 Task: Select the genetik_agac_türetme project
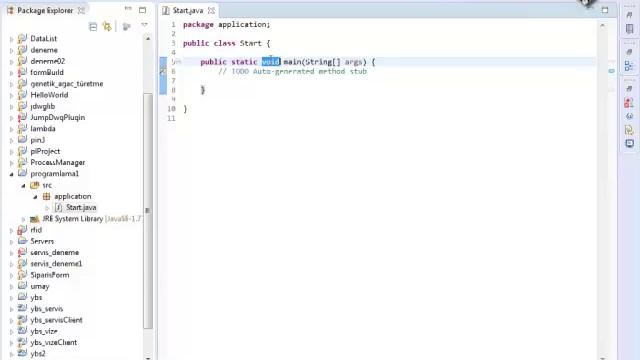tap(67, 84)
